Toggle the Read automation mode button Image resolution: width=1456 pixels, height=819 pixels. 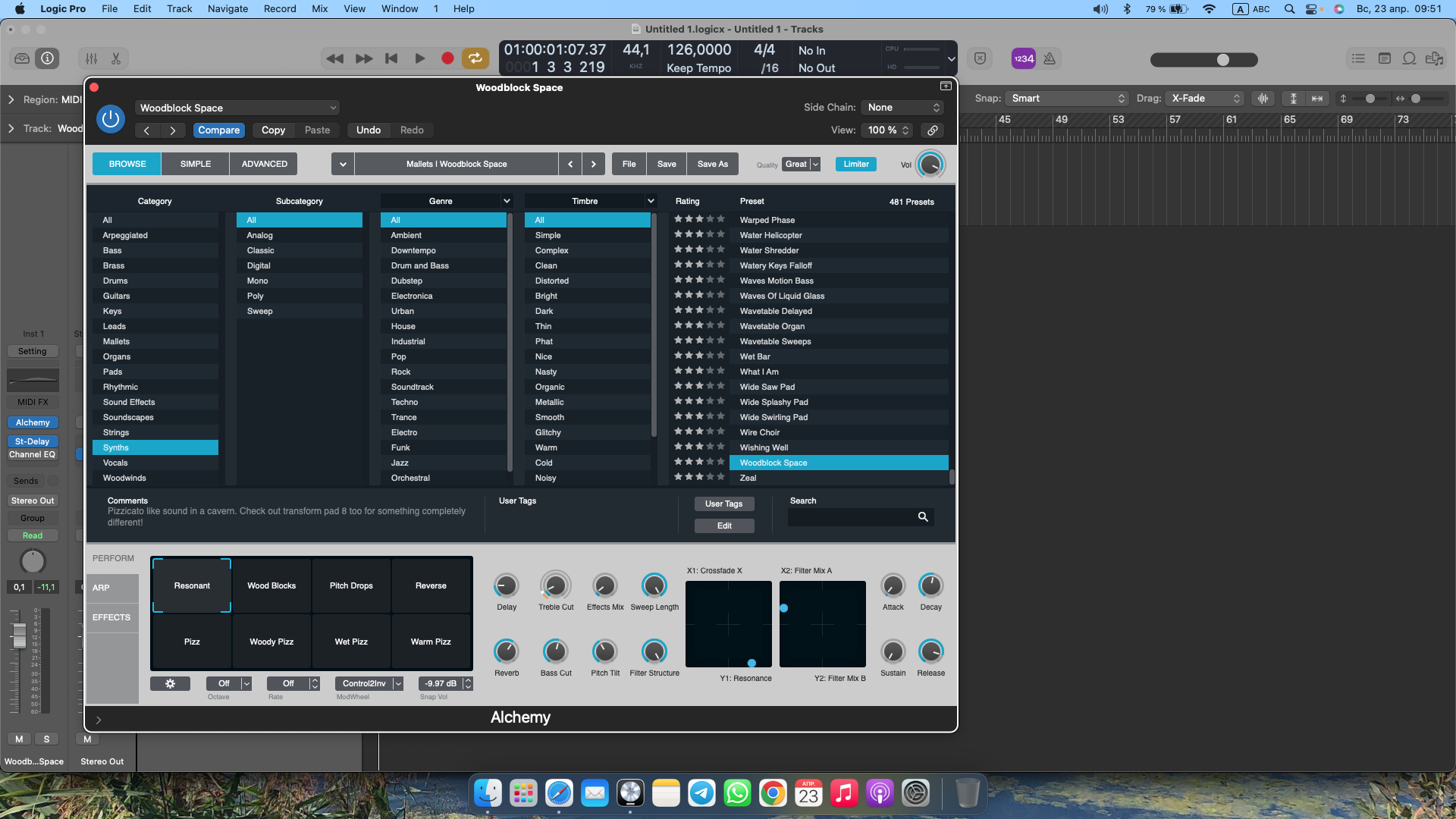click(33, 535)
